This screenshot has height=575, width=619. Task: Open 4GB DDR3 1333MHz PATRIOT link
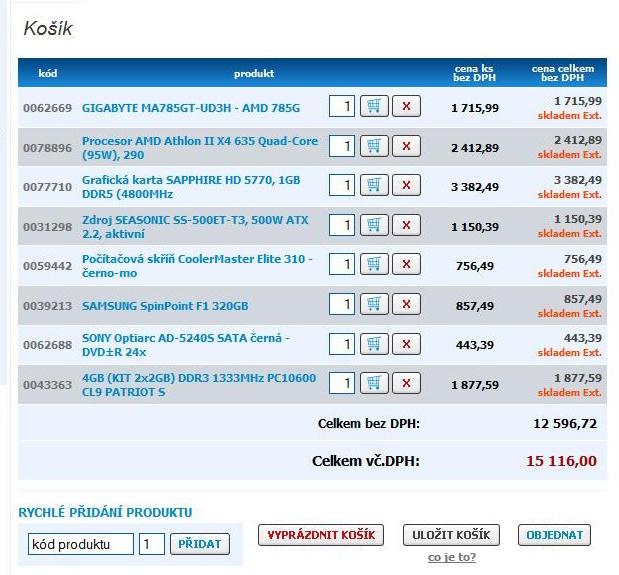click(x=199, y=385)
